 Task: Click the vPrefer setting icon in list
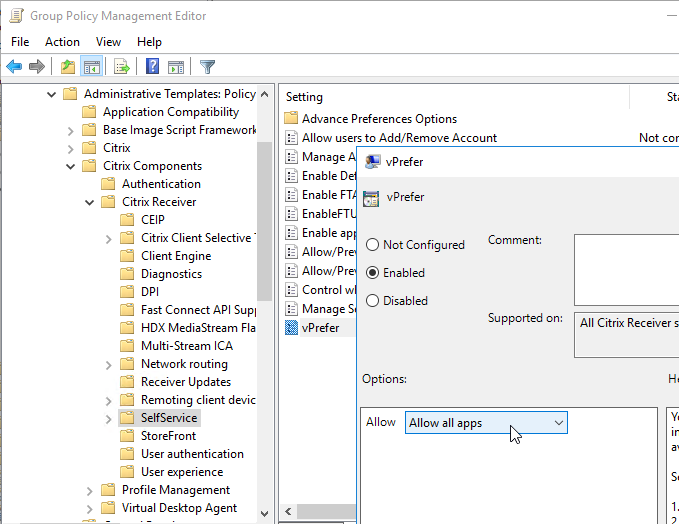(291, 328)
